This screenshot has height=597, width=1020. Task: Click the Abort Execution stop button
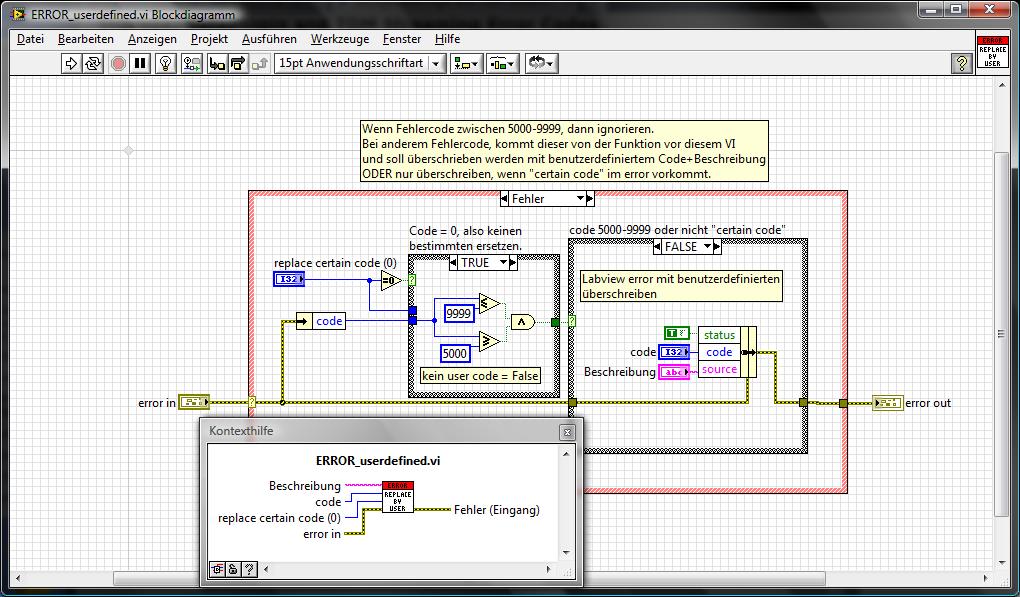(x=118, y=63)
